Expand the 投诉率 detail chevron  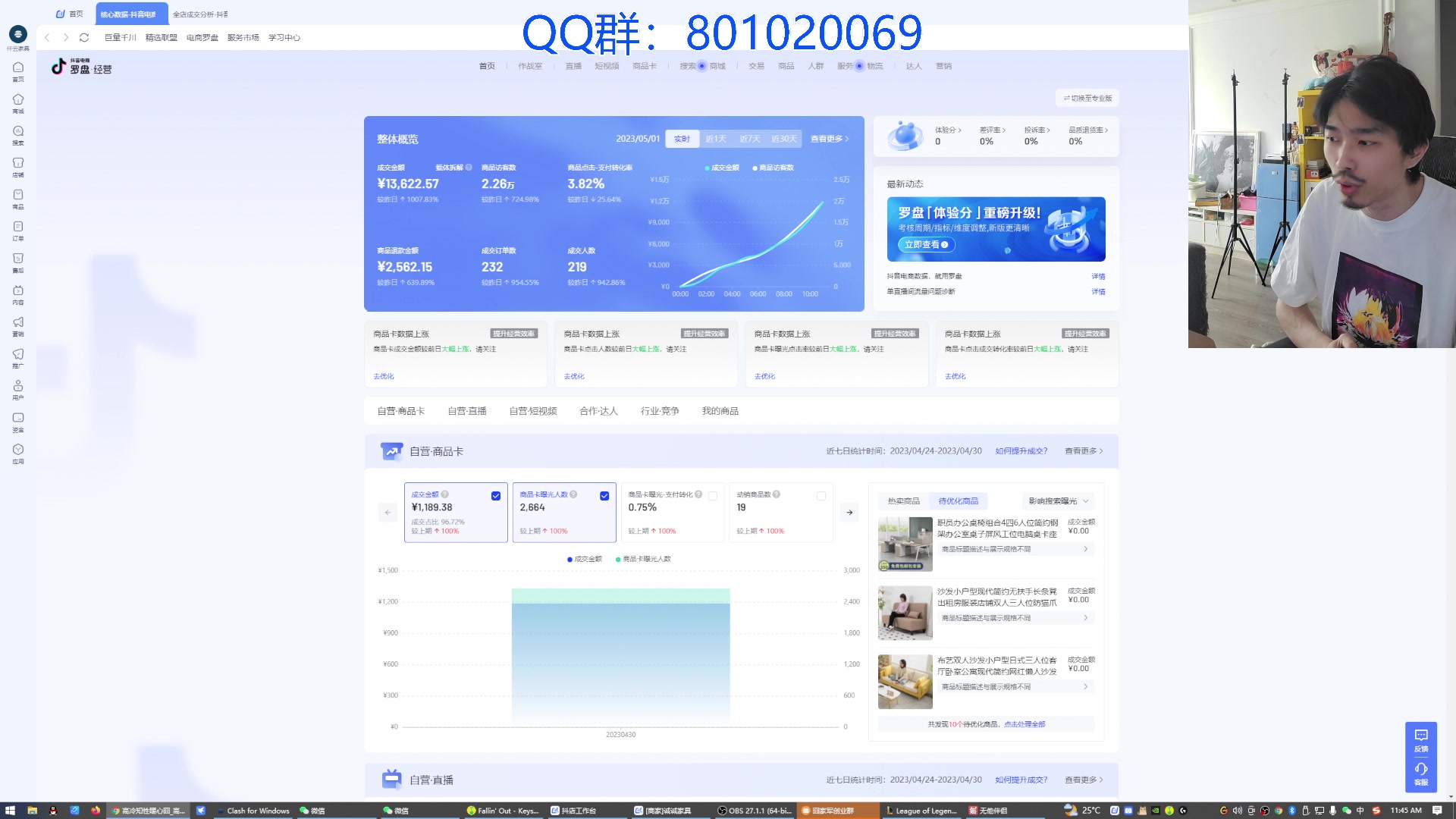click(1049, 130)
